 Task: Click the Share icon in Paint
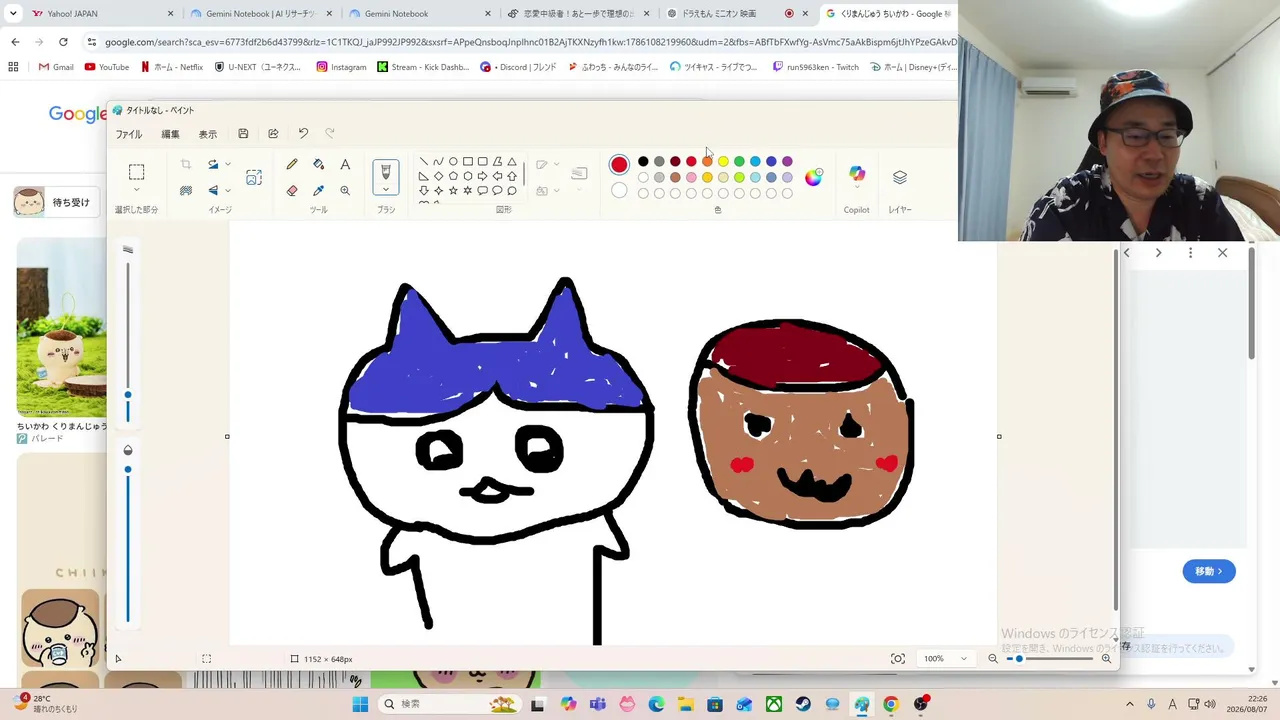point(273,134)
